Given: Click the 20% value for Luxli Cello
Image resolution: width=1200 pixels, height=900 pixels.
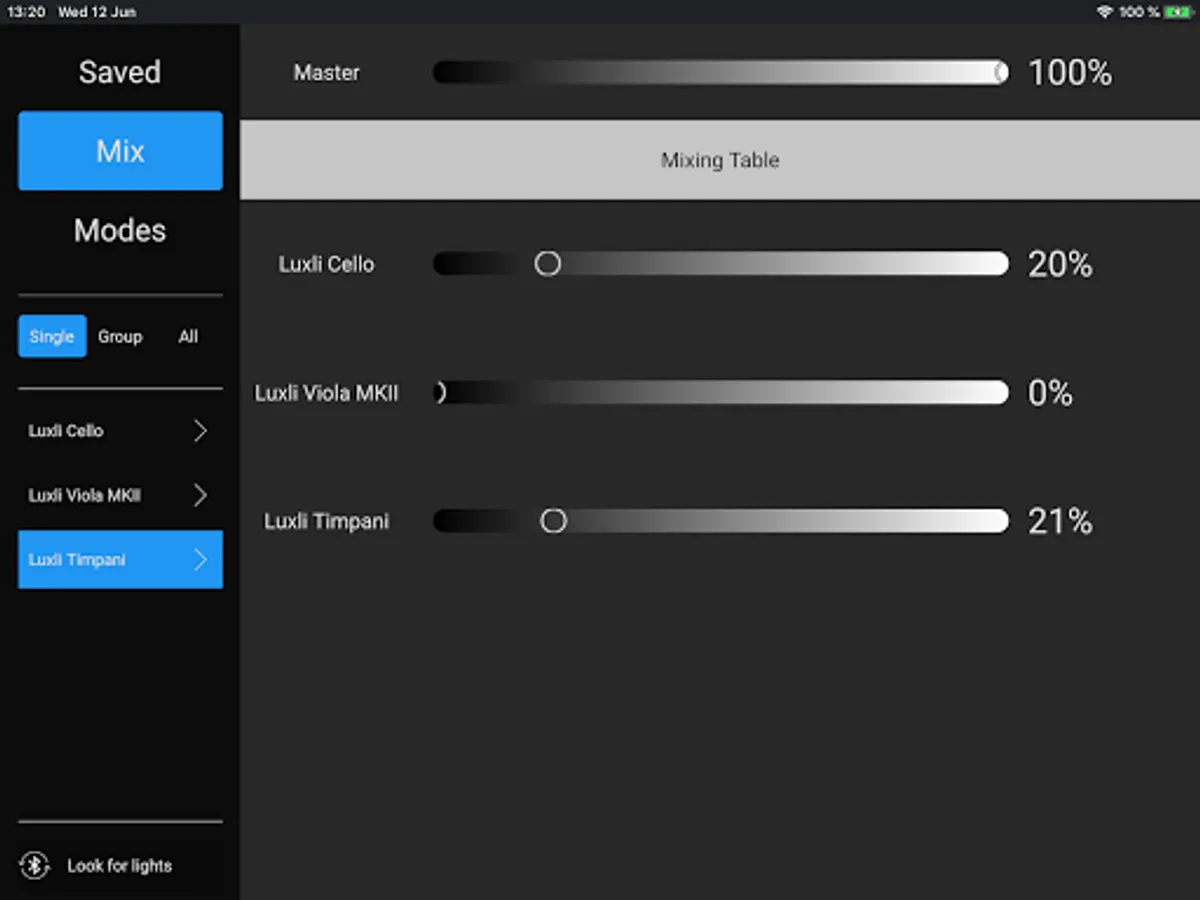Looking at the screenshot, I should (x=1060, y=265).
